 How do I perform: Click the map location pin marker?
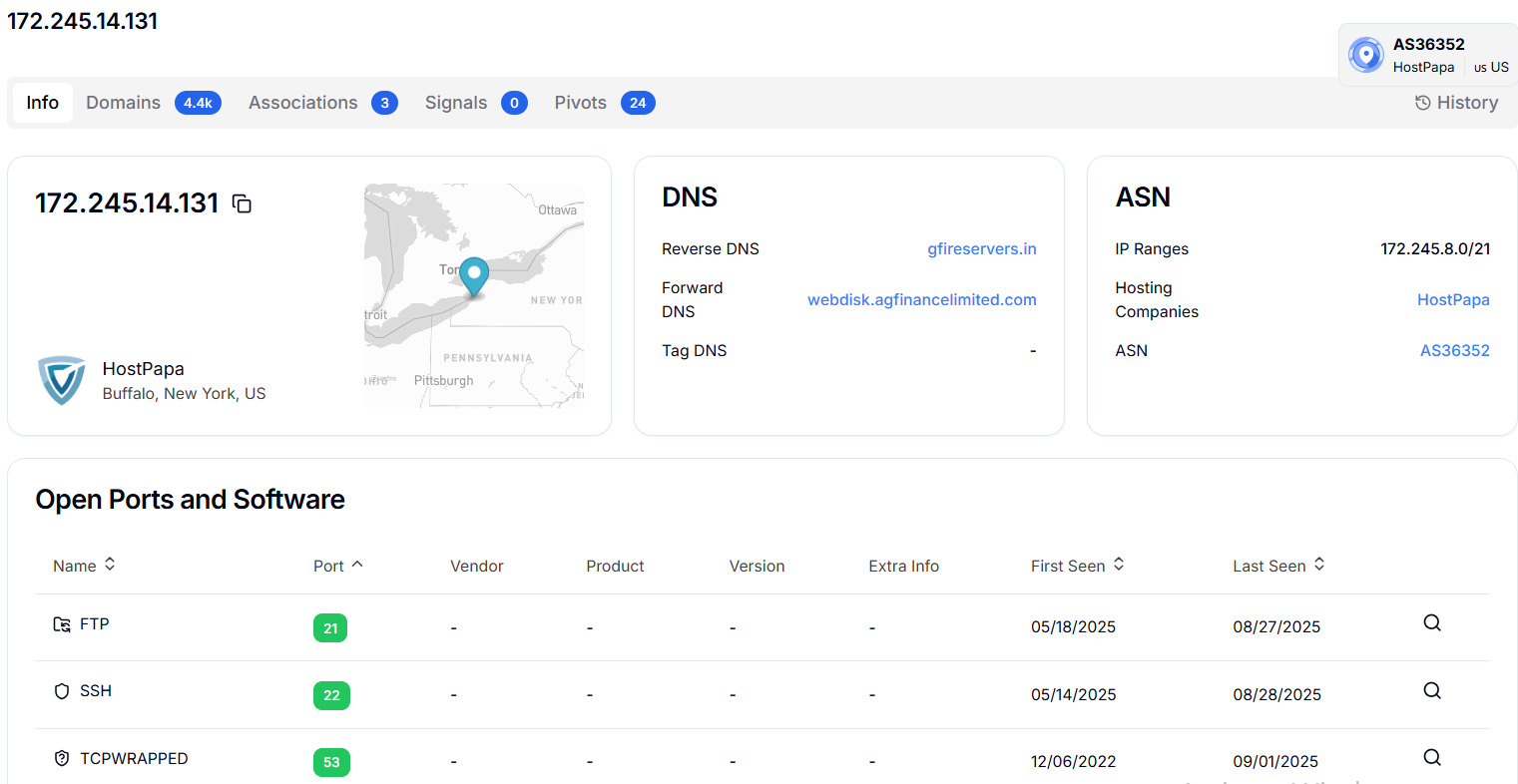[474, 276]
